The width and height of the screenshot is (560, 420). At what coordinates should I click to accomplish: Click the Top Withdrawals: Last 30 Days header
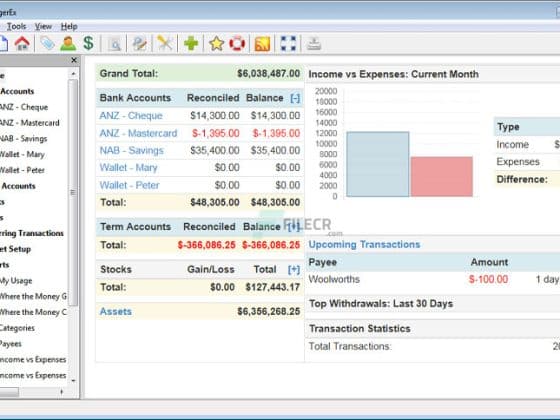(381, 304)
